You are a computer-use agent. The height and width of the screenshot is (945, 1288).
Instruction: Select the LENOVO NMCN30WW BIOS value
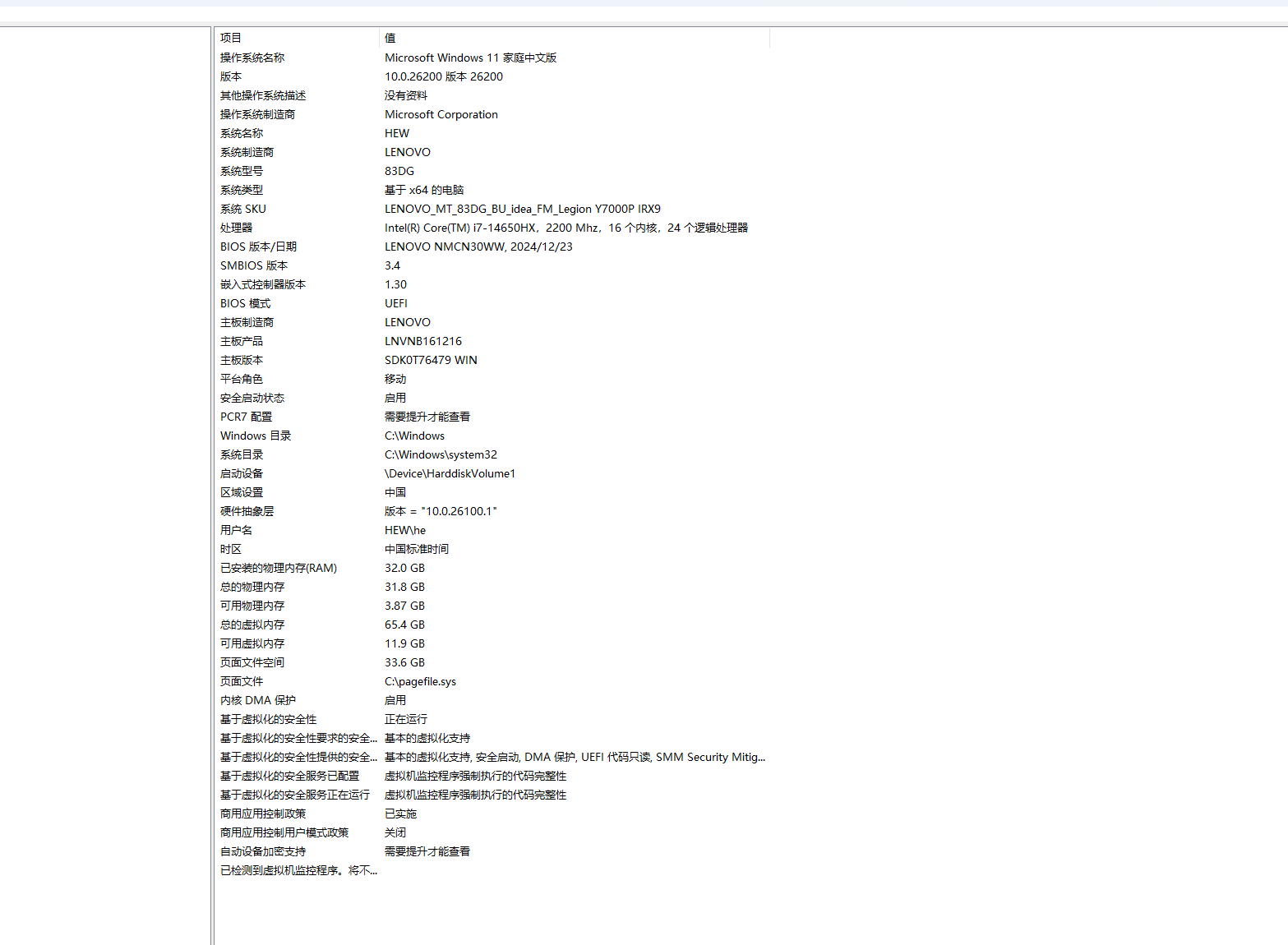point(478,247)
